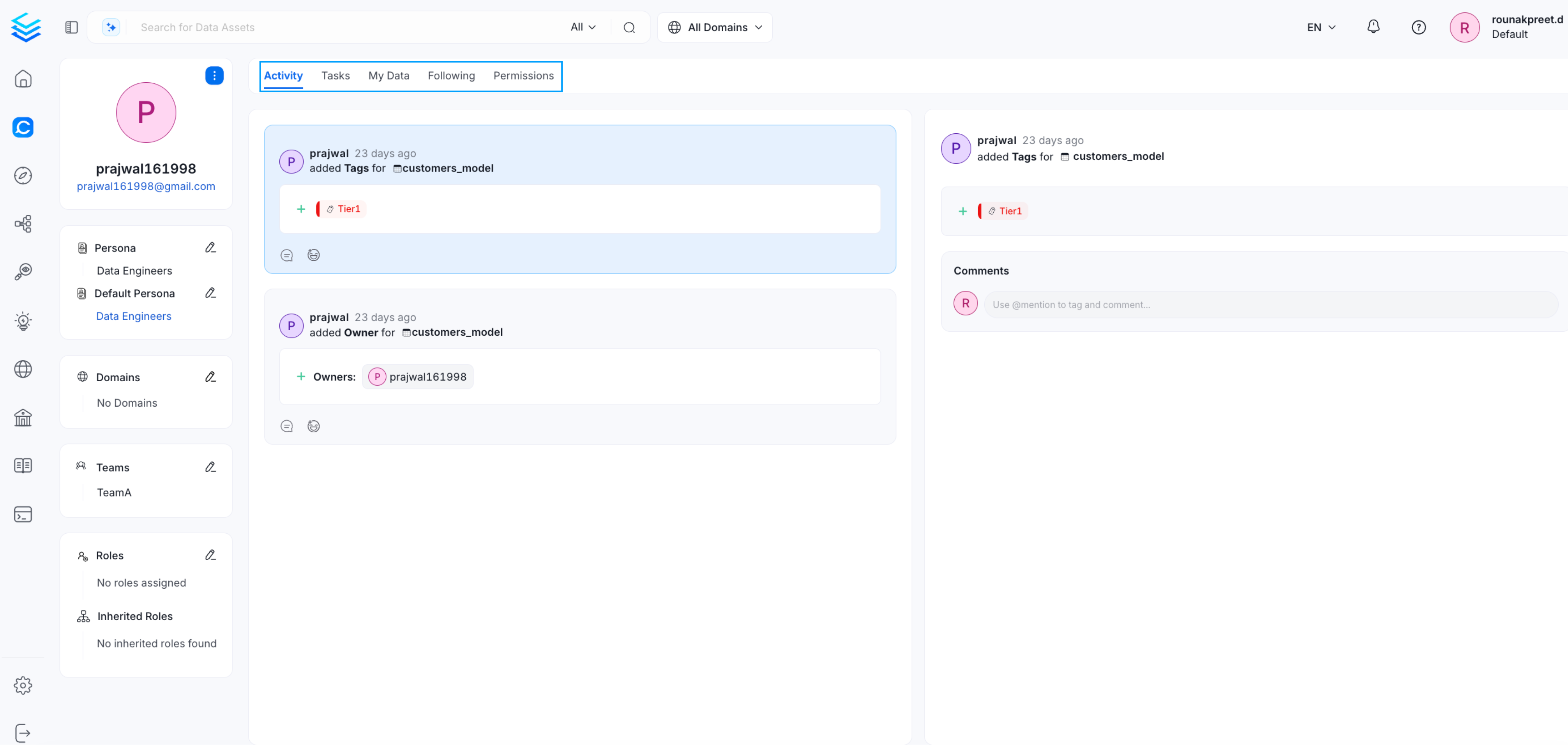Open the Permissions tab
This screenshot has height=745, width=1568.
point(523,76)
